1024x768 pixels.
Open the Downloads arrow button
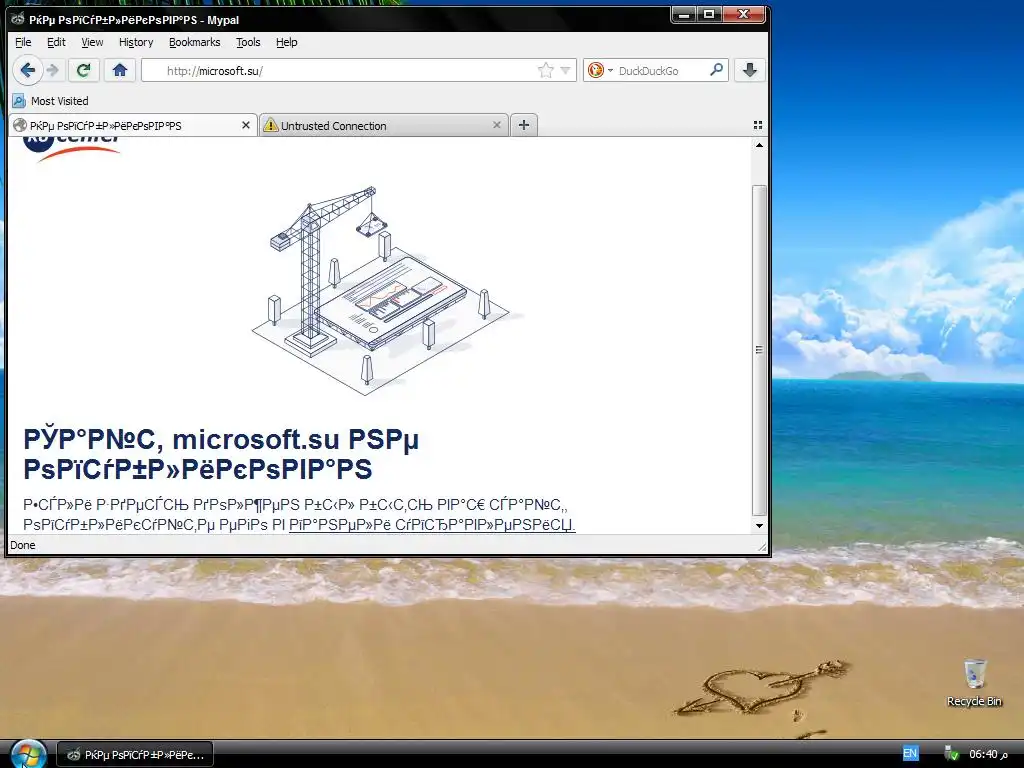(x=750, y=70)
